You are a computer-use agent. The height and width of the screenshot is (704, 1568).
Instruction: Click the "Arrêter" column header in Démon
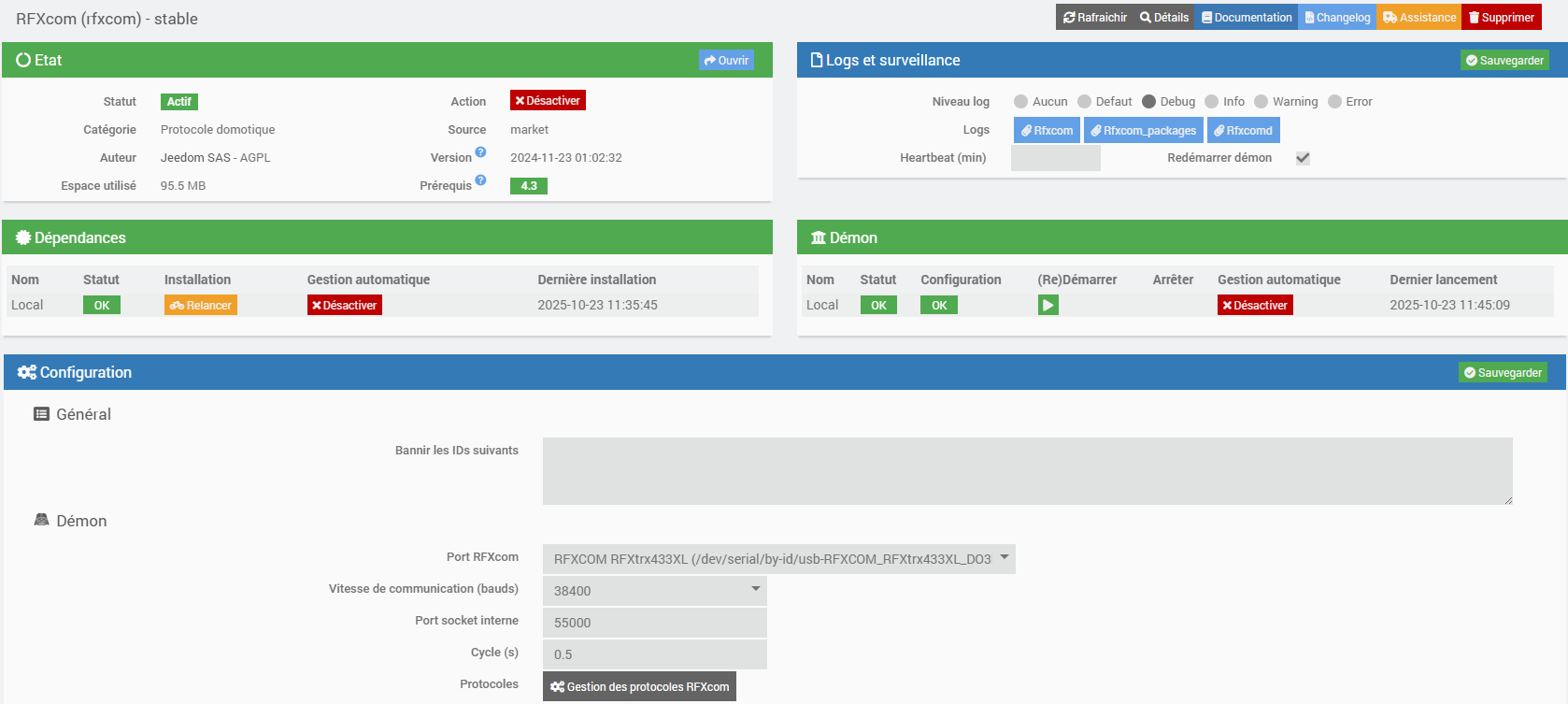1174,280
